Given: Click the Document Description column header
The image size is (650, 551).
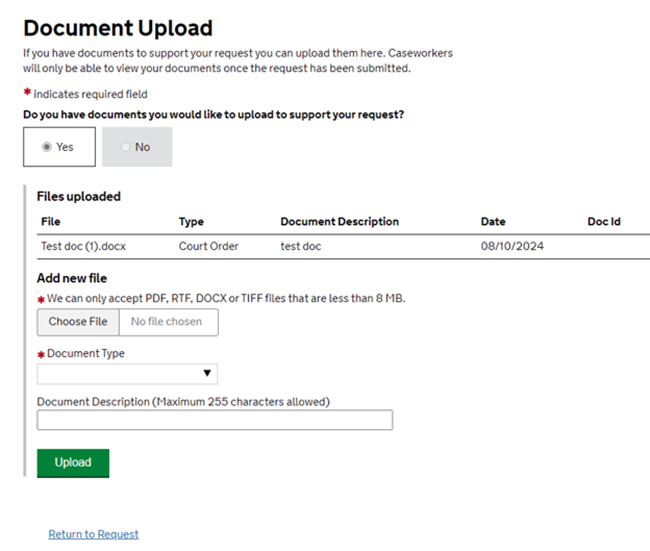Looking at the screenshot, I should point(339,222).
